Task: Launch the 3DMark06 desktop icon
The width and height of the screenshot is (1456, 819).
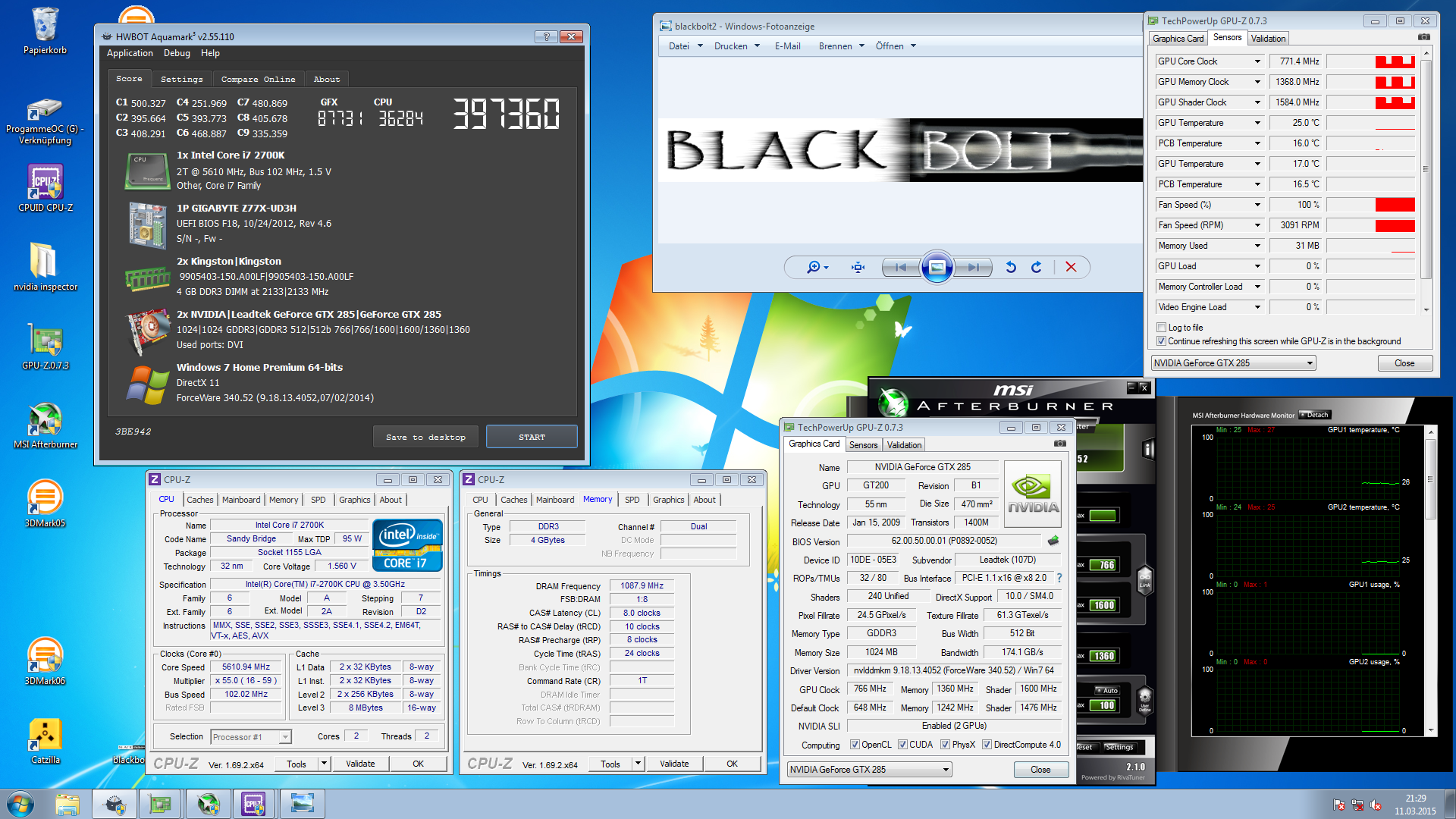Action: [45, 661]
